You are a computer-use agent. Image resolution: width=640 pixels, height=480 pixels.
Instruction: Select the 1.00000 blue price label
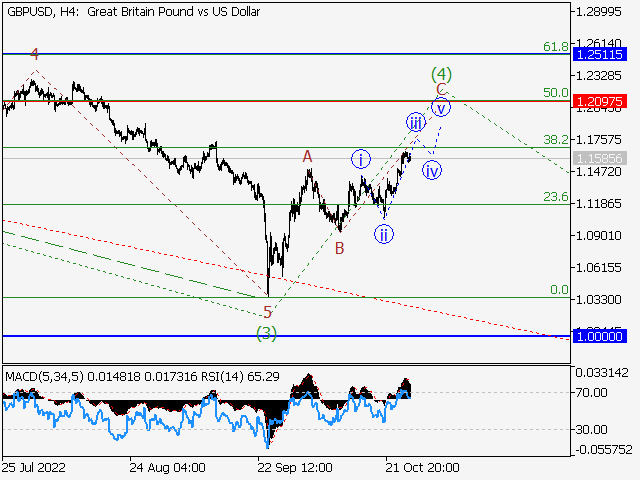tap(600, 336)
